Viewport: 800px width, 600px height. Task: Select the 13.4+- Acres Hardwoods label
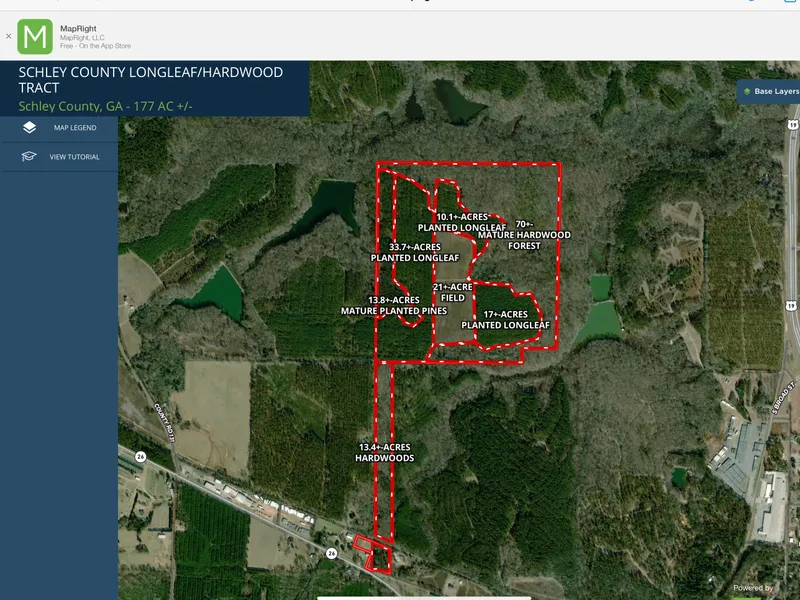click(x=385, y=453)
